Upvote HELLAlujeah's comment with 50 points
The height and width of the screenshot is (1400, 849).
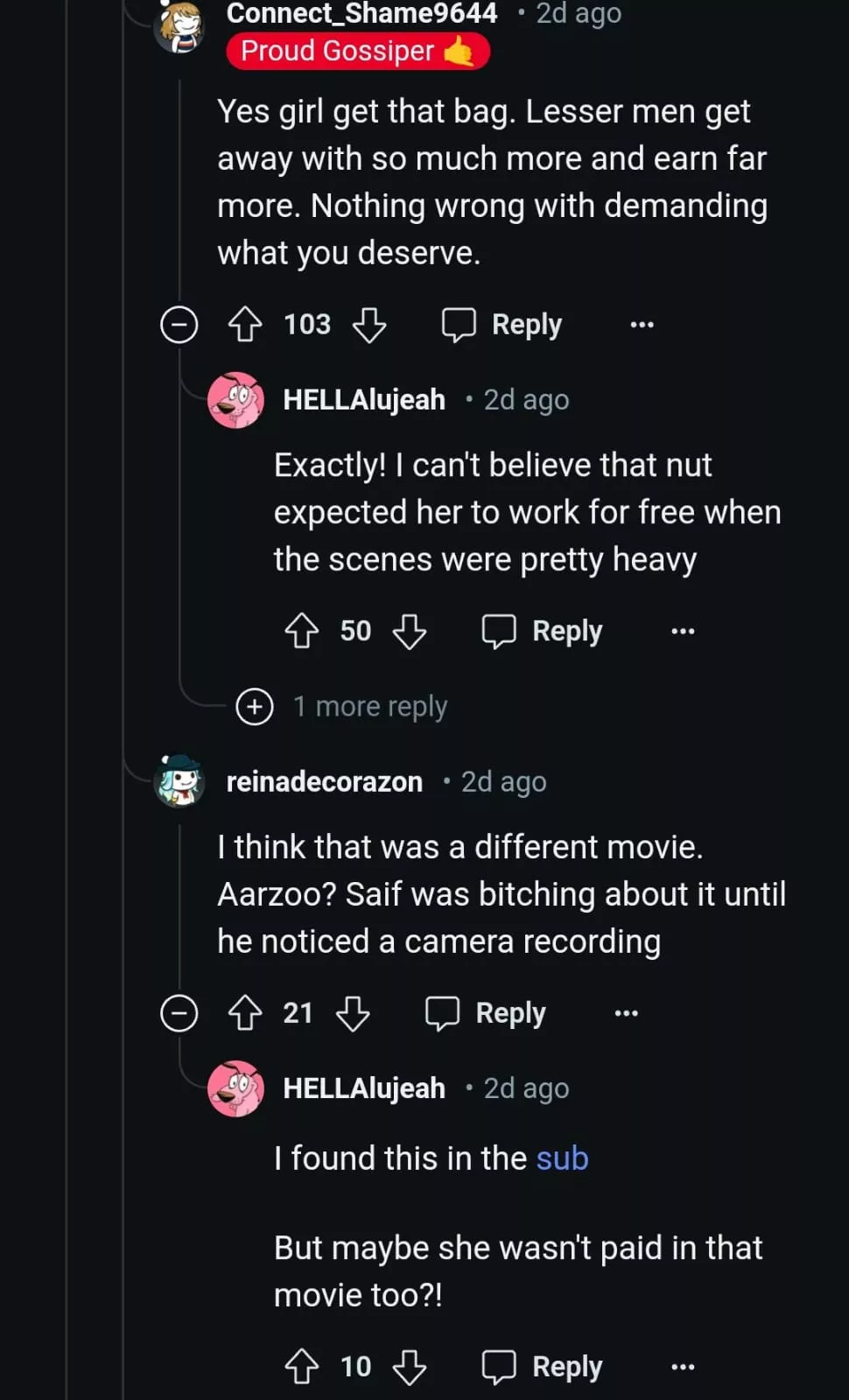click(x=302, y=631)
